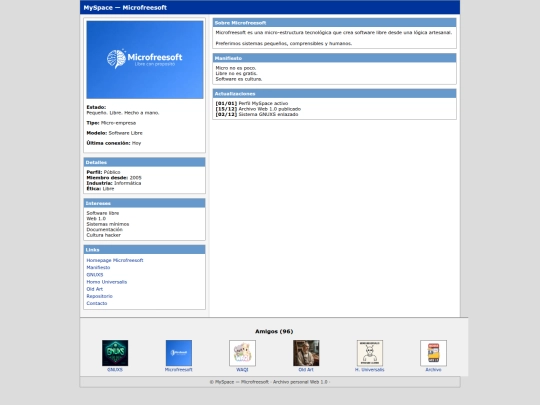The image size is (540, 405).
Task: Open the Archivo friend avatar thumbnail
Action: [x=434, y=353]
